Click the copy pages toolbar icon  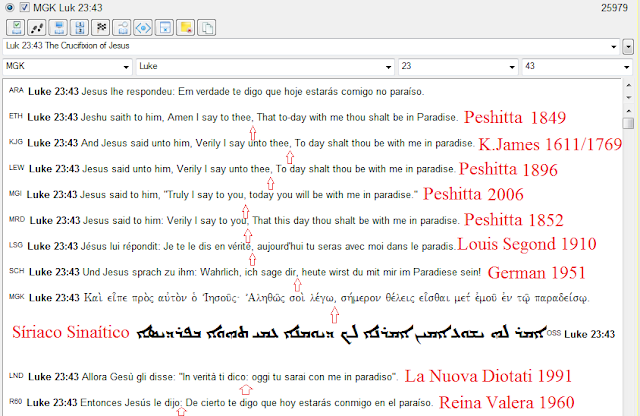pyautogui.click(x=207, y=28)
